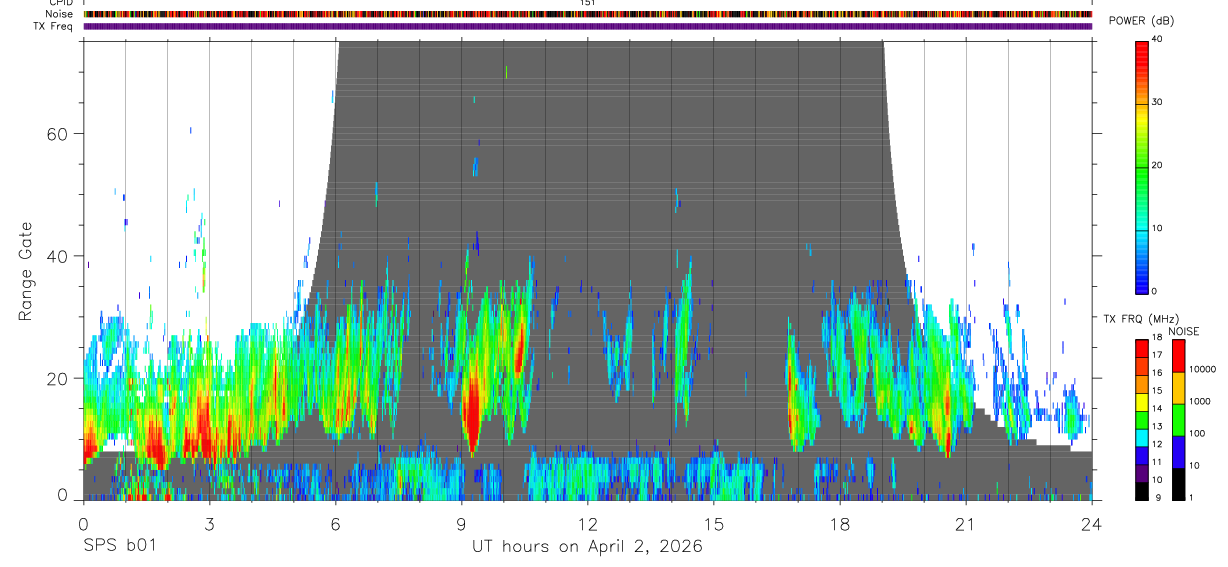Image resolution: width=1228 pixels, height=567 pixels.
Task: Click the multicolored Noise strip above the plot
Action: tap(588, 14)
